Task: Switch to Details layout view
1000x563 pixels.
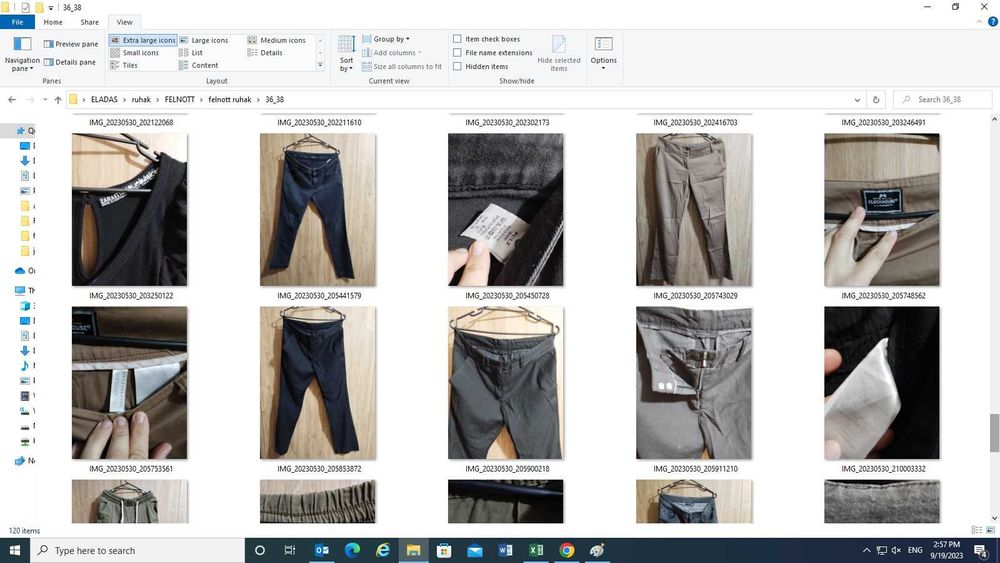Action: coord(265,53)
